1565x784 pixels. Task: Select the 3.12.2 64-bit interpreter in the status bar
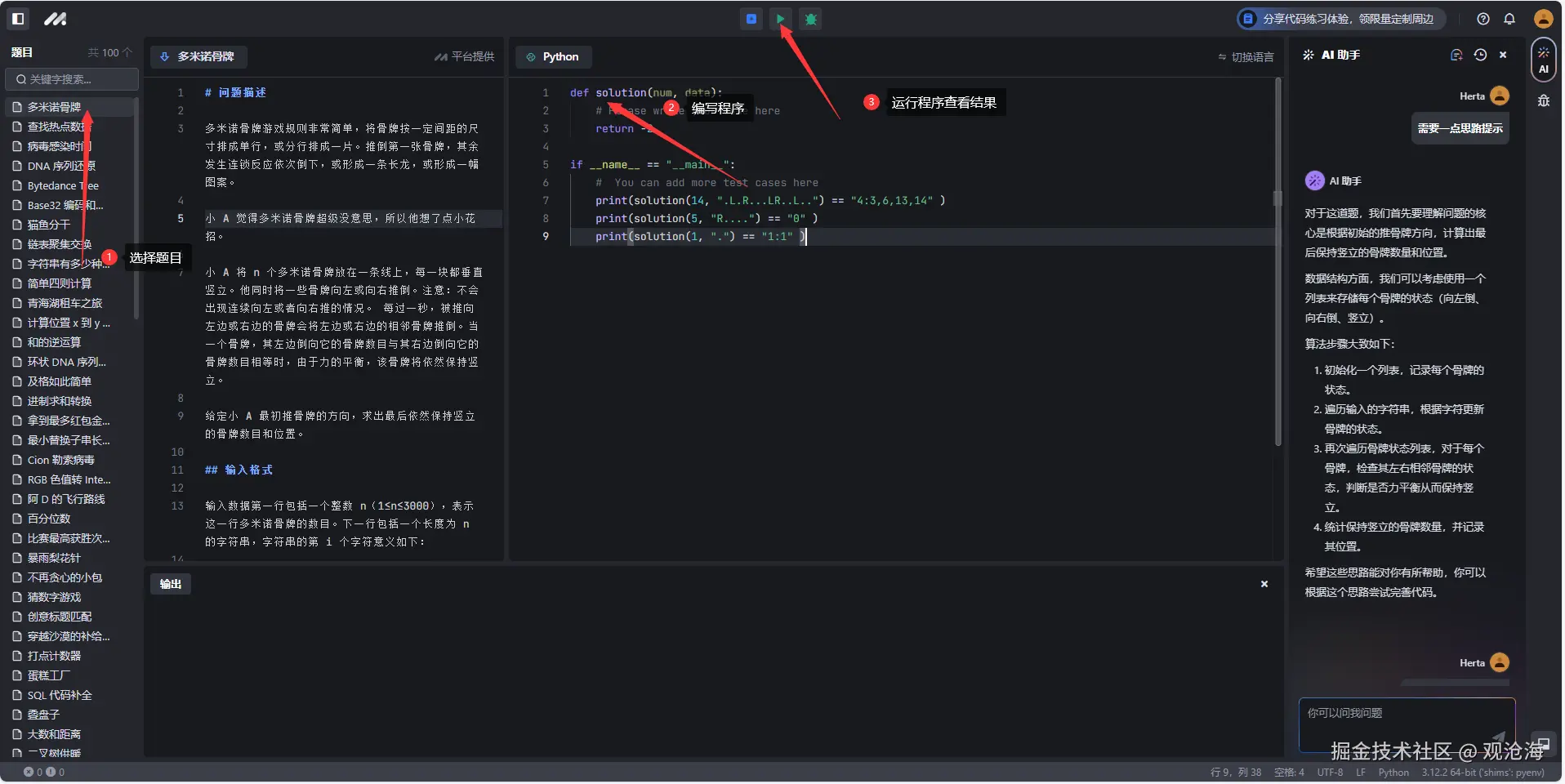[1483, 773]
